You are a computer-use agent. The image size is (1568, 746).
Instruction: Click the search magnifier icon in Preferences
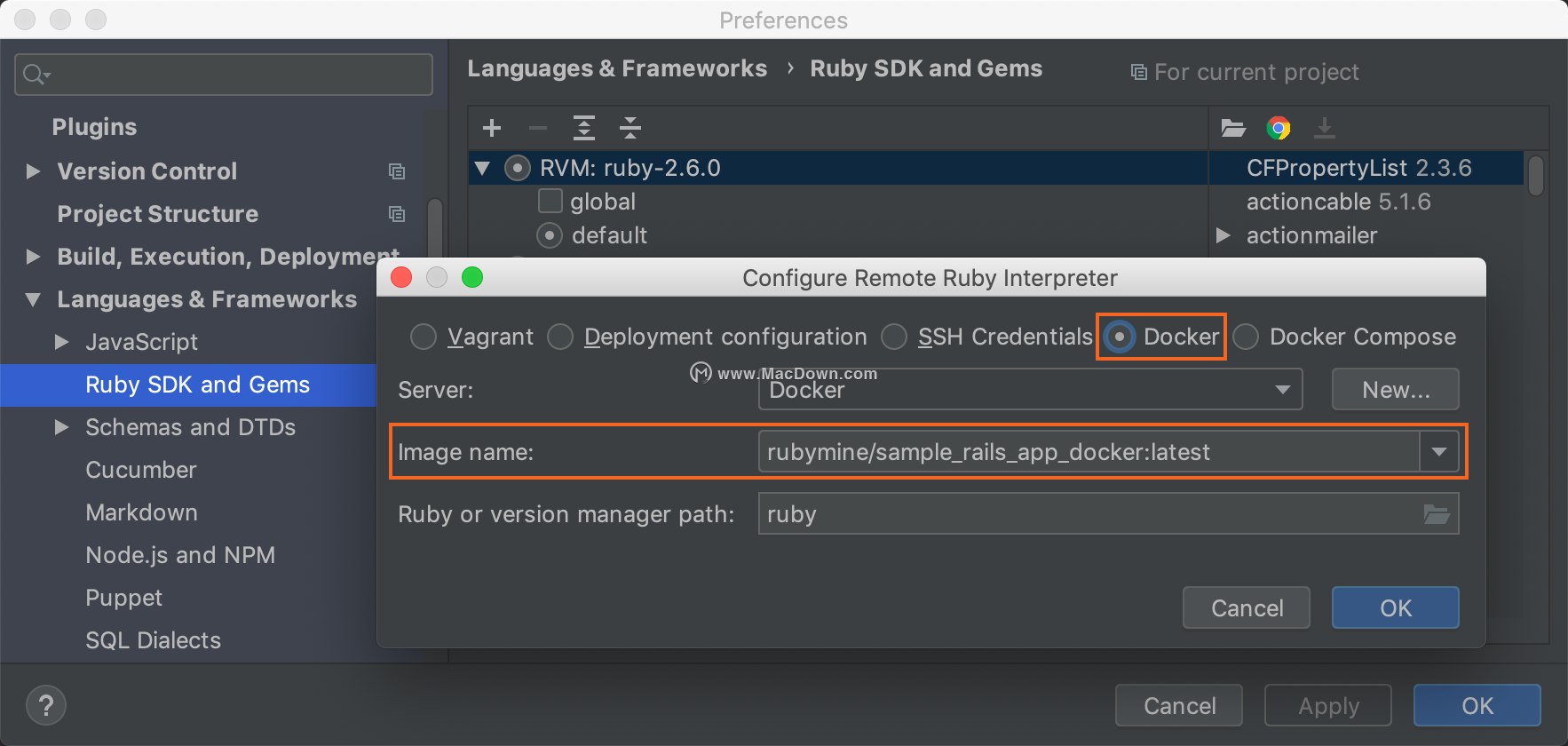coord(35,75)
